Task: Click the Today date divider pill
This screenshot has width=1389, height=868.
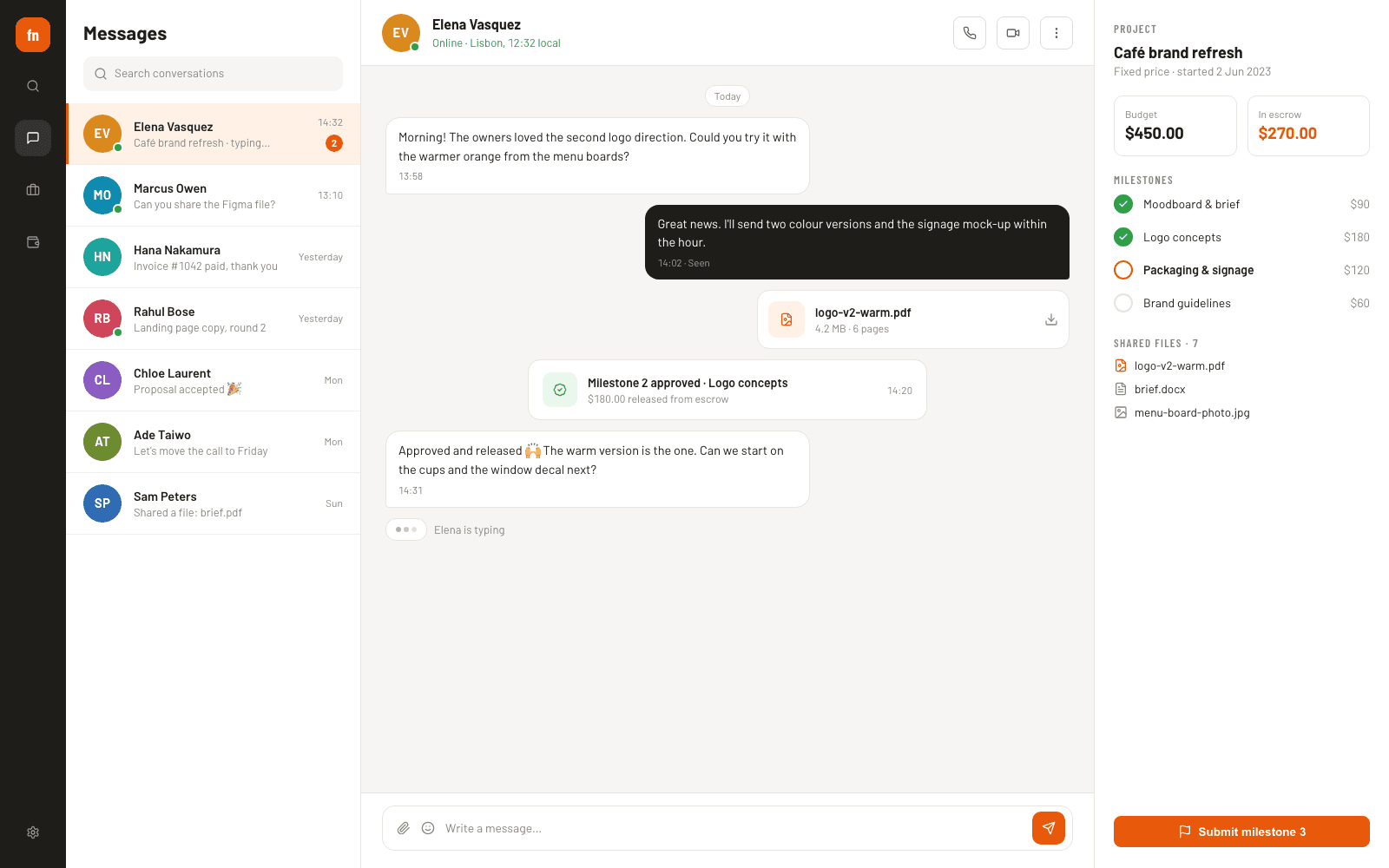Action: point(727,96)
